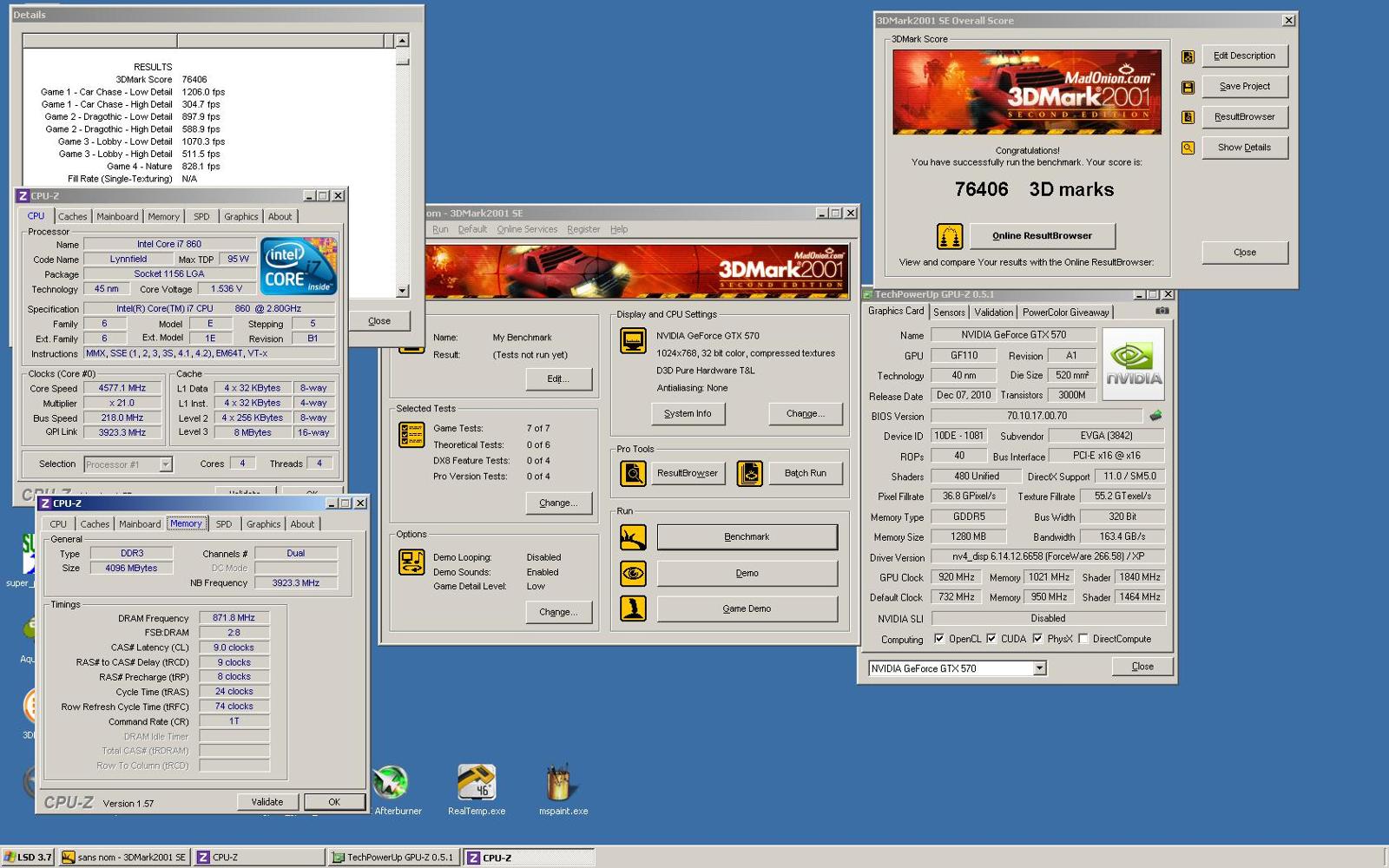
Task: Toggle the DirectCompute checkbox in GPU-Z
Action: [1083, 639]
